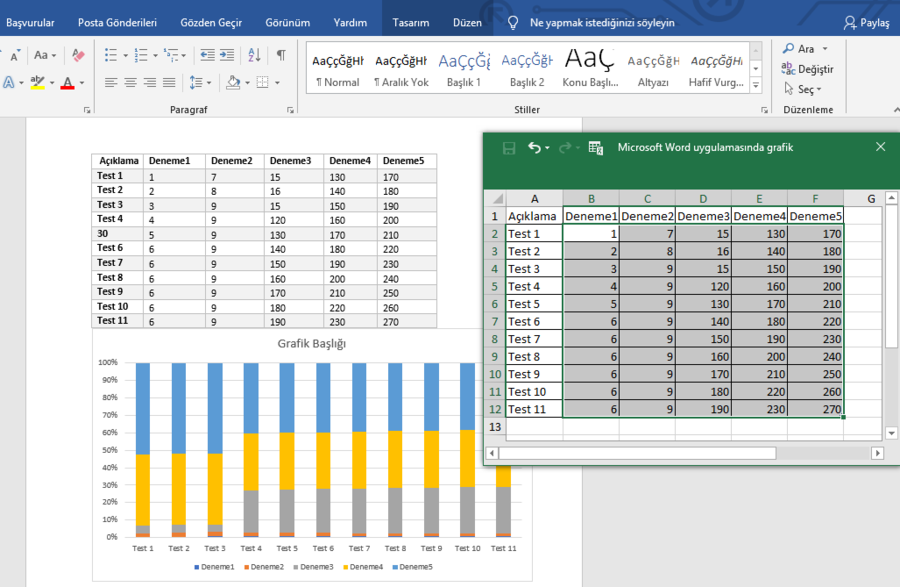Open the Başvurular tab
Image resolution: width=900 pixels, height=587 pixels.
(30, 23)
